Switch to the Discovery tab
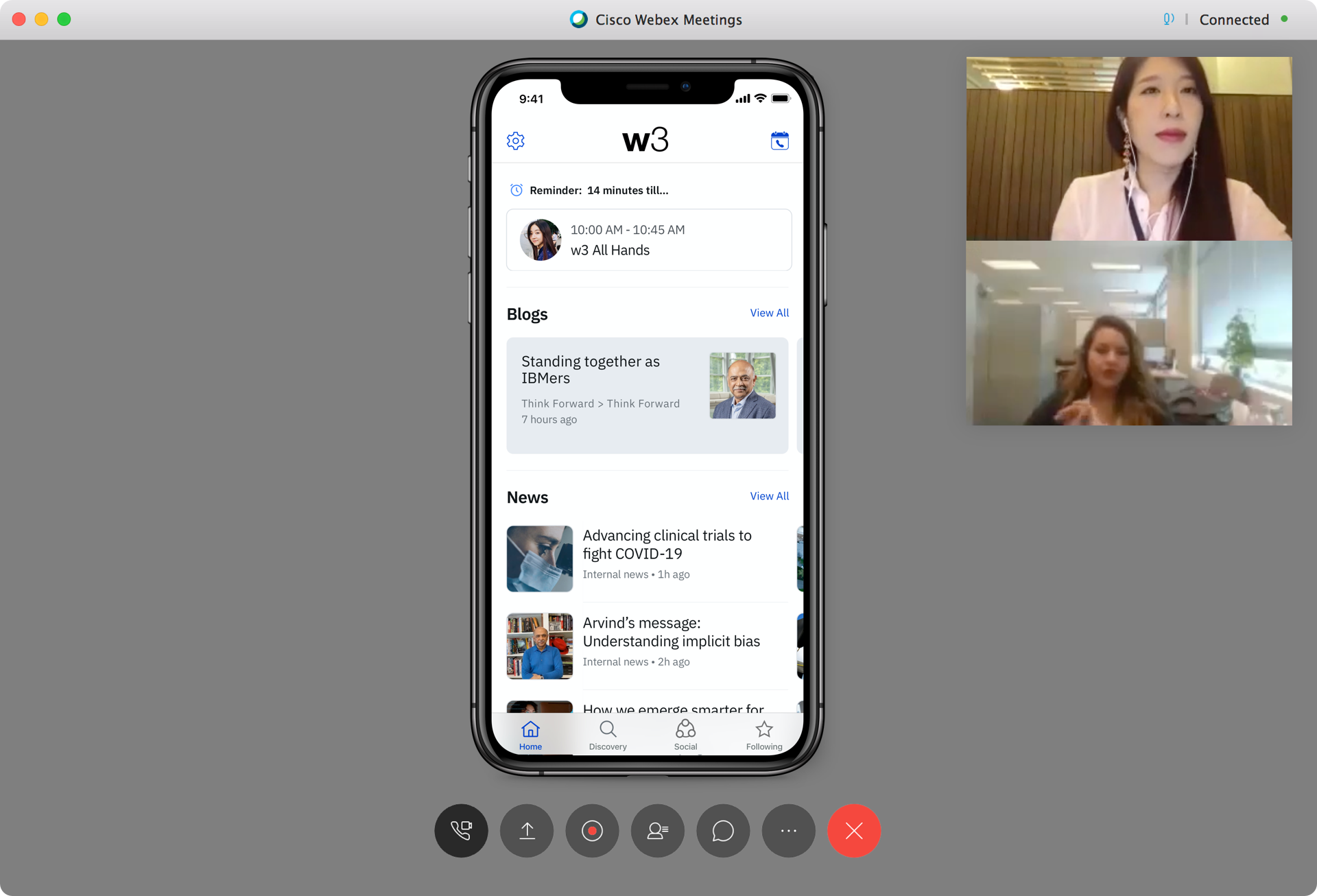1317x896 pixels. [608, 735]
